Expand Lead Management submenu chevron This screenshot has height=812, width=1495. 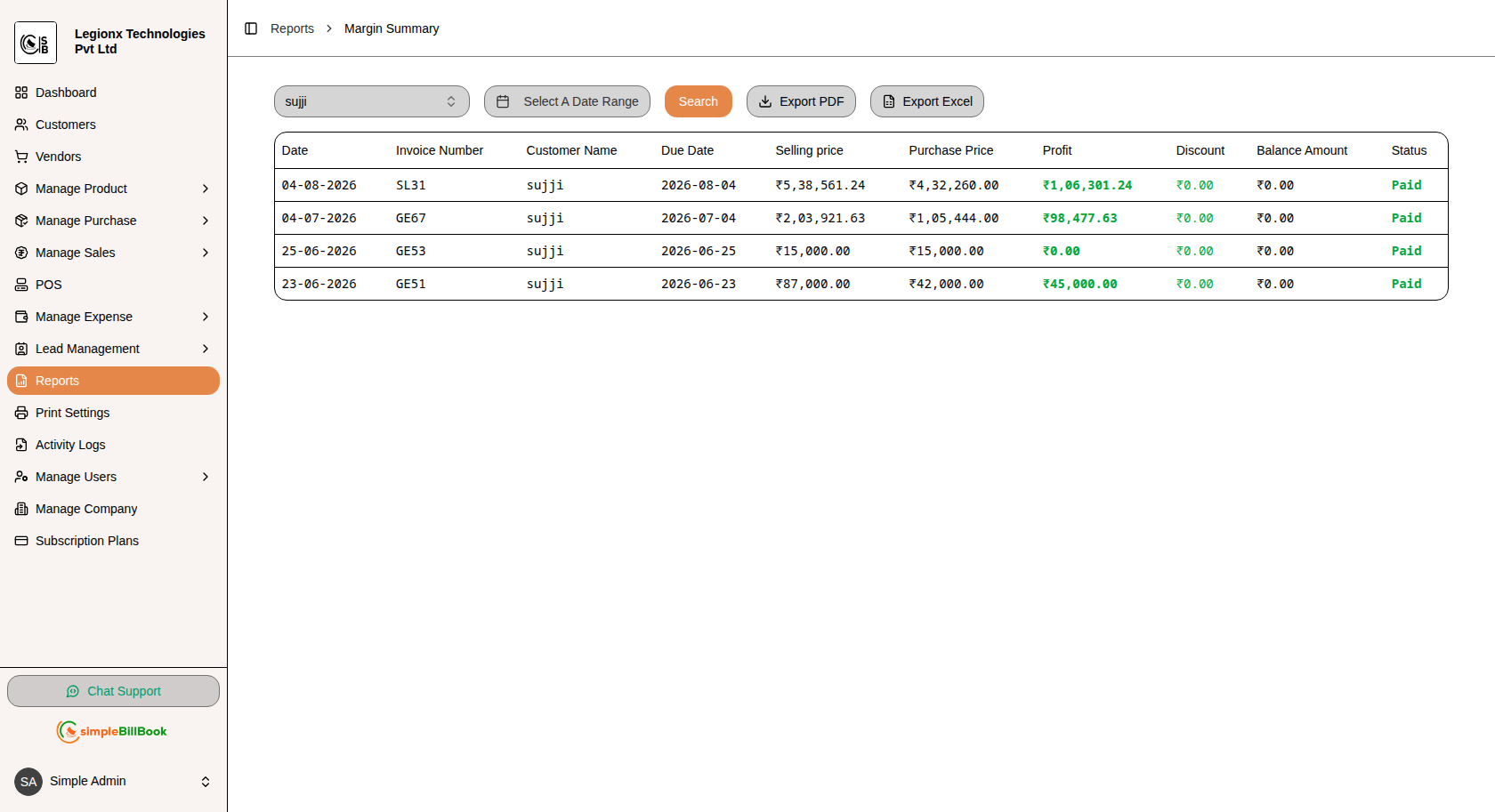(206, 349)
